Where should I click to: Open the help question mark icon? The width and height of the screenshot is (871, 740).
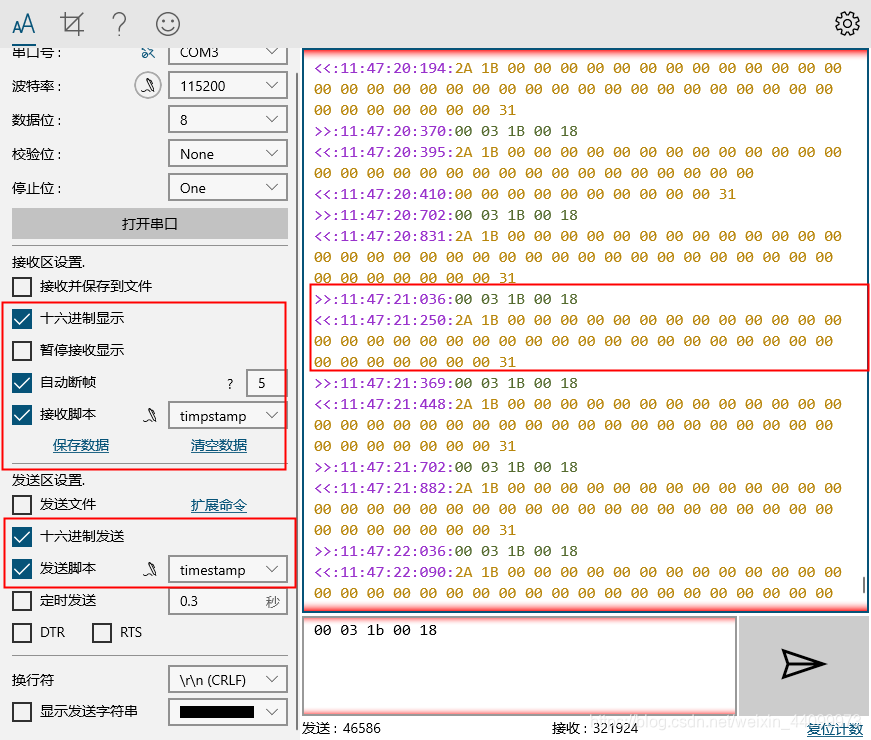pyautogui.click(x=119, y=24)
